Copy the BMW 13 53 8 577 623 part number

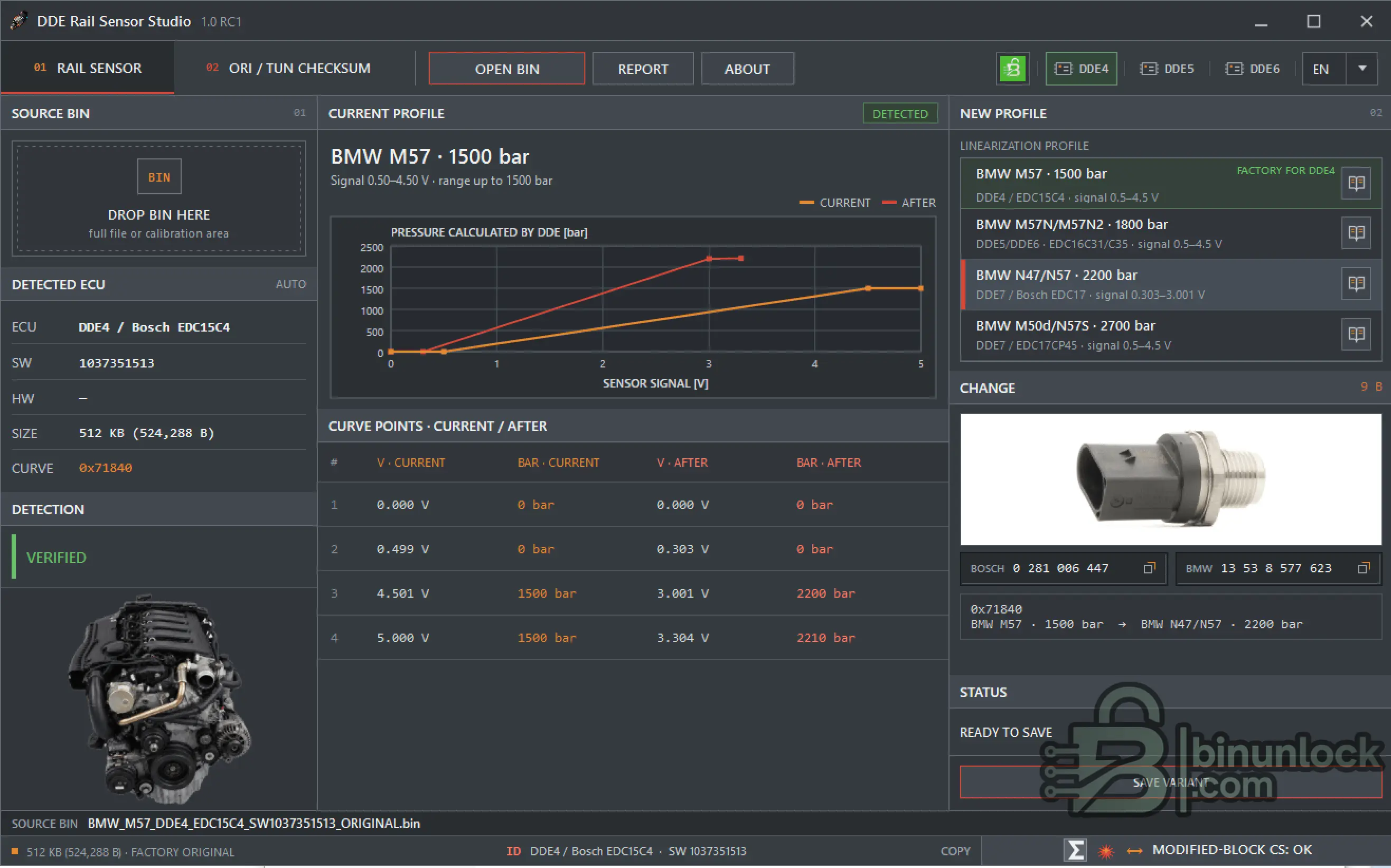pos(1364,568)
